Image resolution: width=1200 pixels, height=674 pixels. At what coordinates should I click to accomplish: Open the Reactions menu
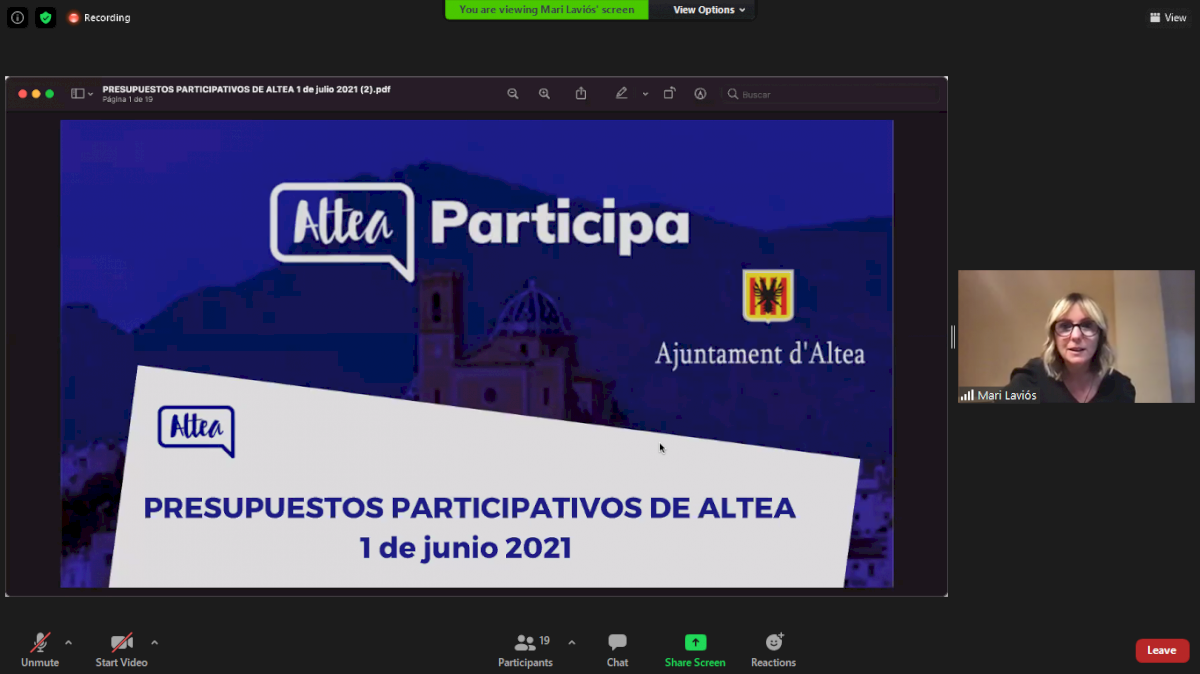[x=773, y=649]
